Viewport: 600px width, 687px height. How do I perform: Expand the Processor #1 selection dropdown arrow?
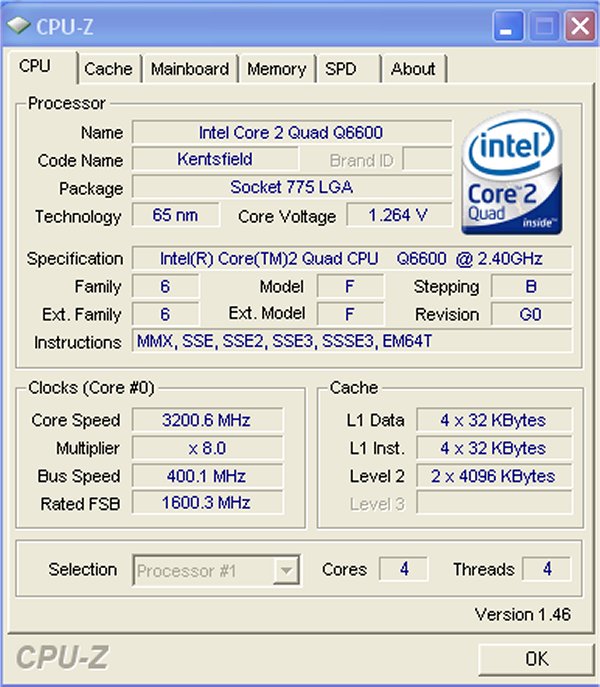click(x=286, y=570)
